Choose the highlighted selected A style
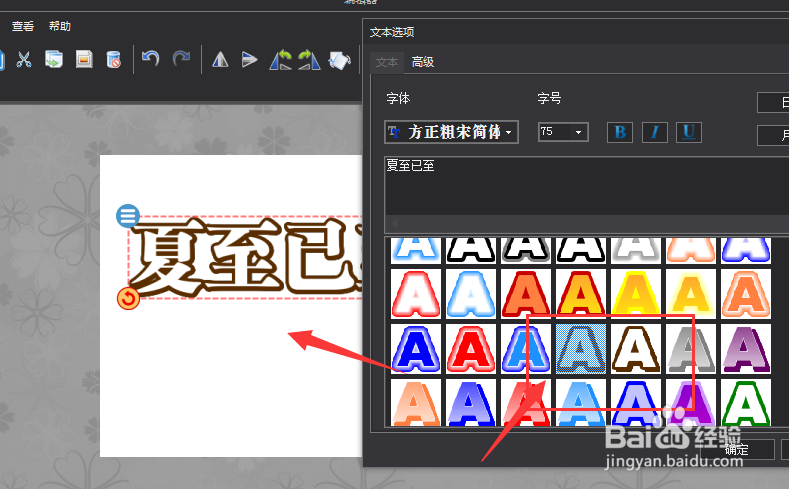Image resolution: width=789 pixels, height=489 pixels. pyautogui.click(x=581, y=349)
